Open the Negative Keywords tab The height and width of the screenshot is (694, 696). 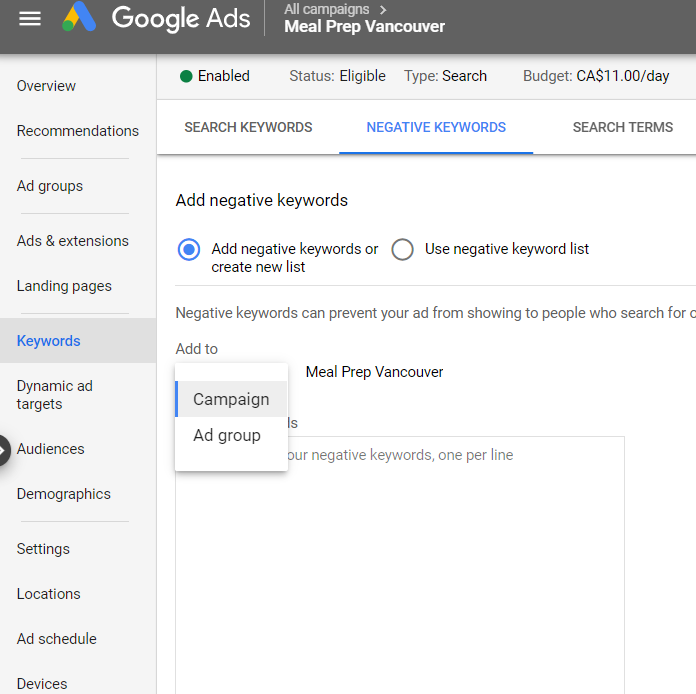tap(436, 127)
